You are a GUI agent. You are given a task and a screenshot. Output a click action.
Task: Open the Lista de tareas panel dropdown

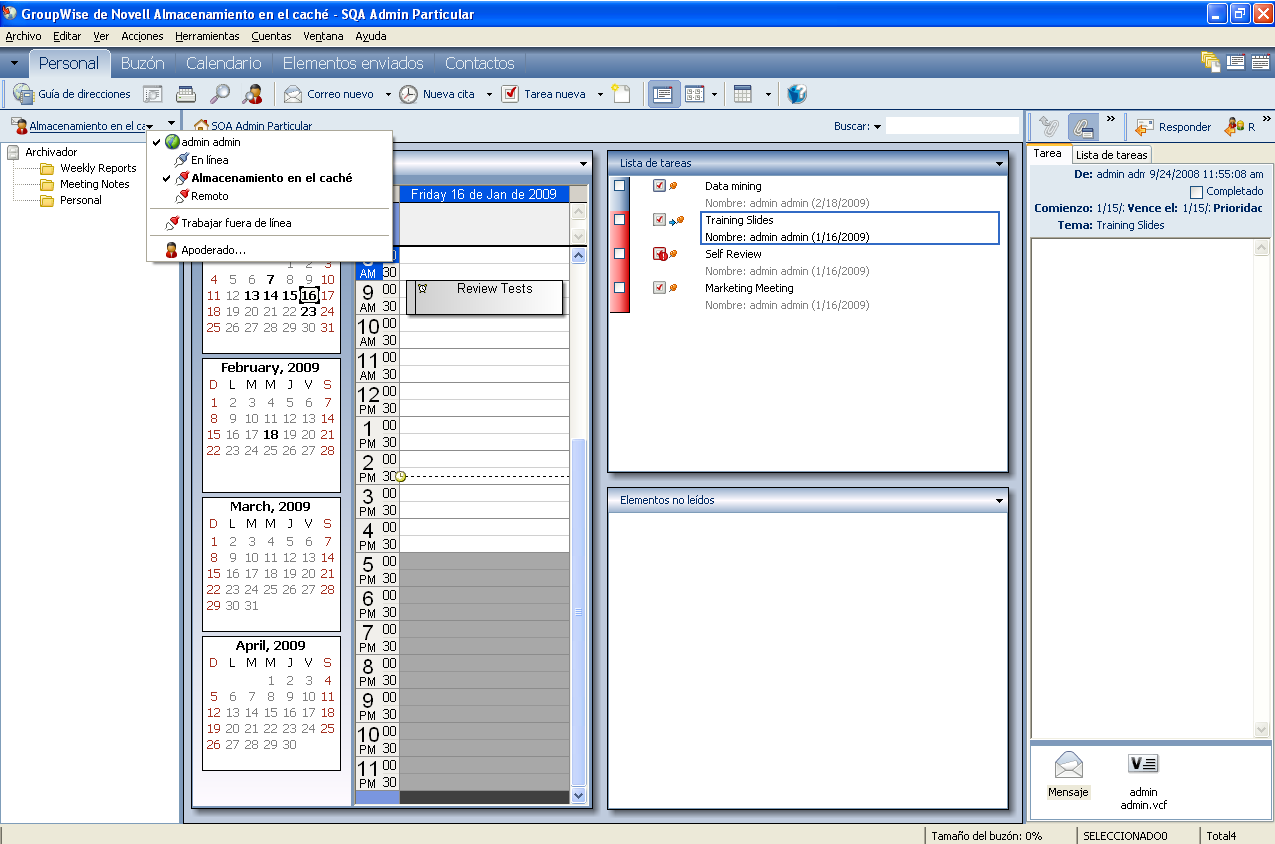click(999, 163)
